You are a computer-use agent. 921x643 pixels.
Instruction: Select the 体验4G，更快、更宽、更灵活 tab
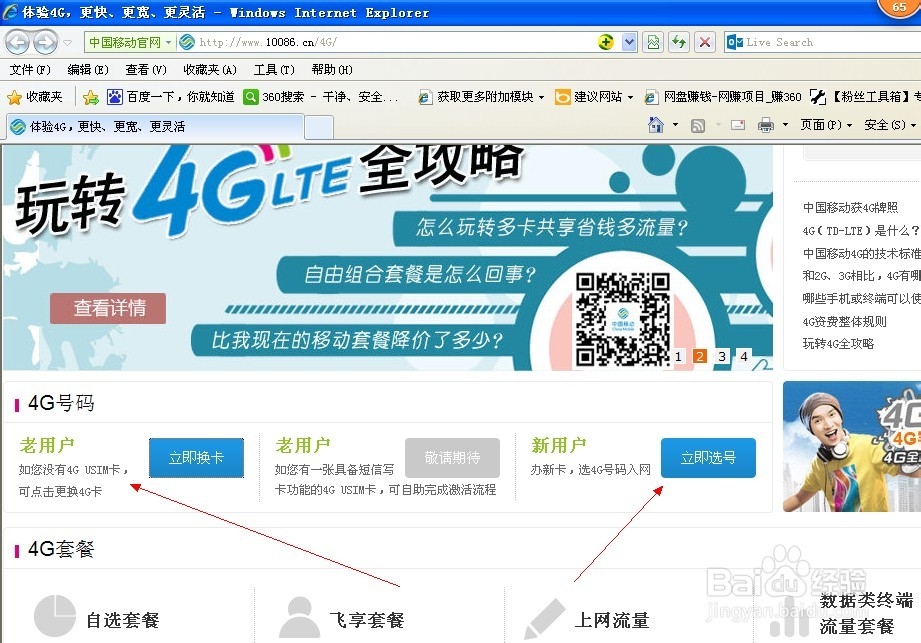click(155, 127)
